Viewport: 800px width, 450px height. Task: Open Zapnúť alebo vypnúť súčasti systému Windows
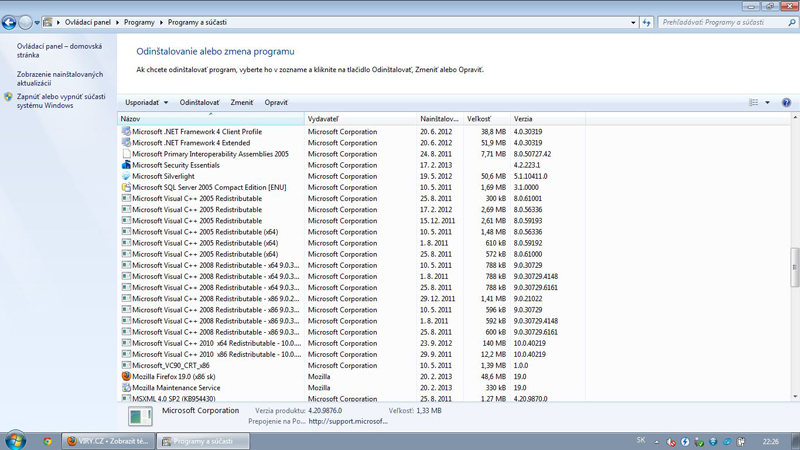tap(61, 101)
